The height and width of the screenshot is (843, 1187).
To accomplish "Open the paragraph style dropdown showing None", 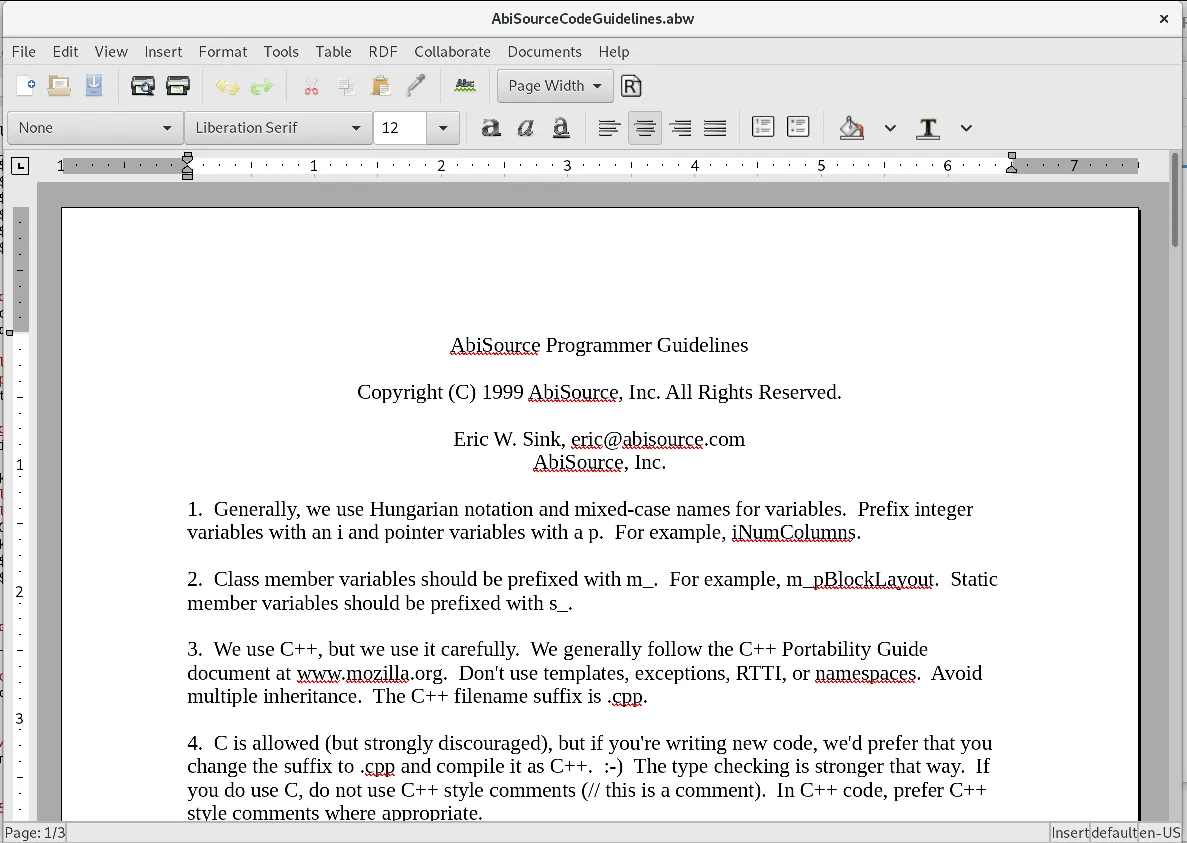I will coord(95,128).
